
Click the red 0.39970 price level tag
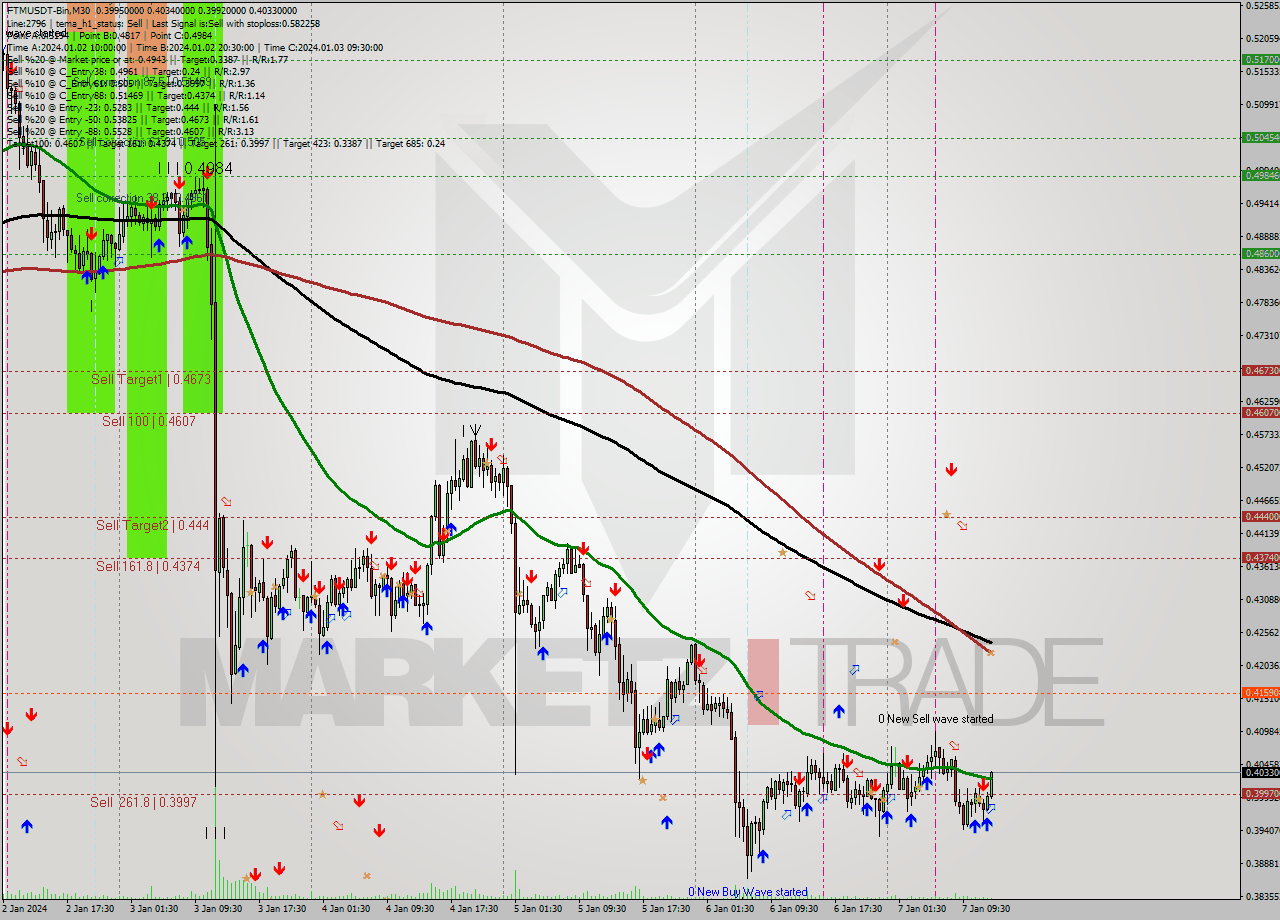tap(1260, 793)
